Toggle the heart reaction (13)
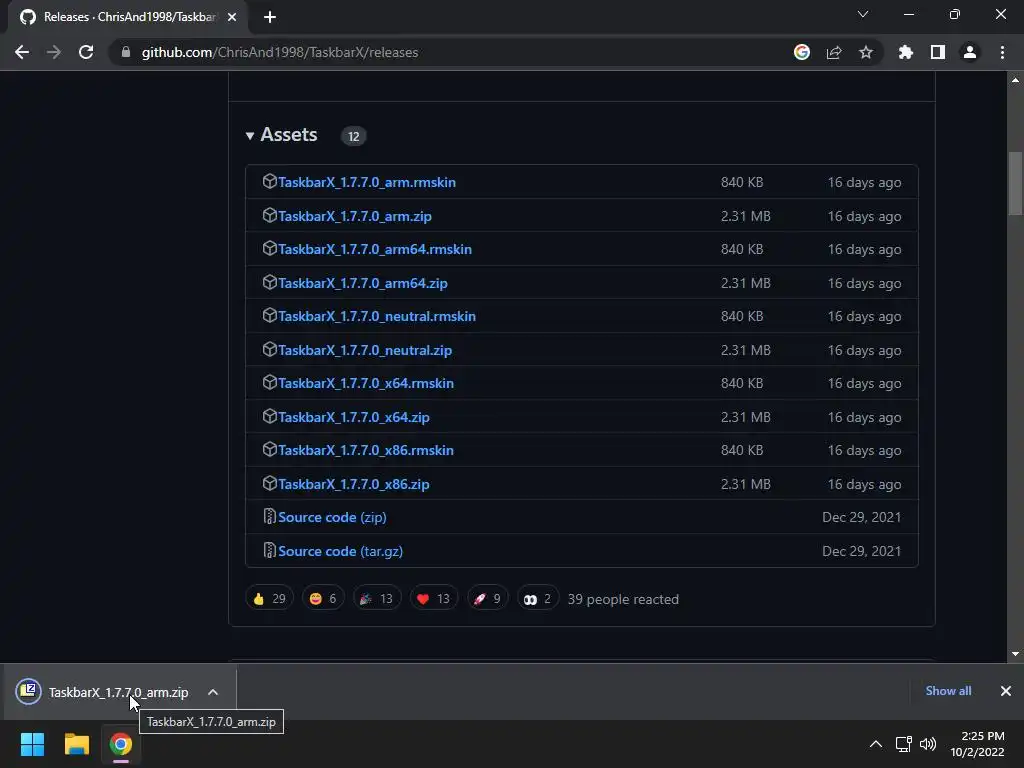 point(434,599)
